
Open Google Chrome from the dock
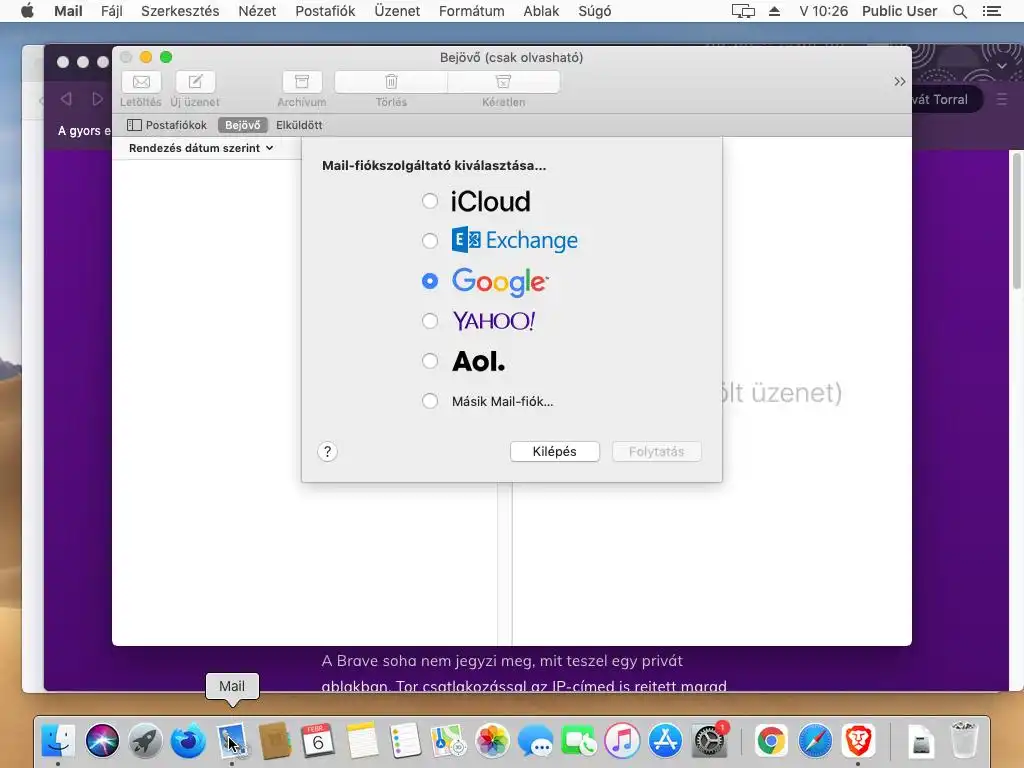(771, 741)
